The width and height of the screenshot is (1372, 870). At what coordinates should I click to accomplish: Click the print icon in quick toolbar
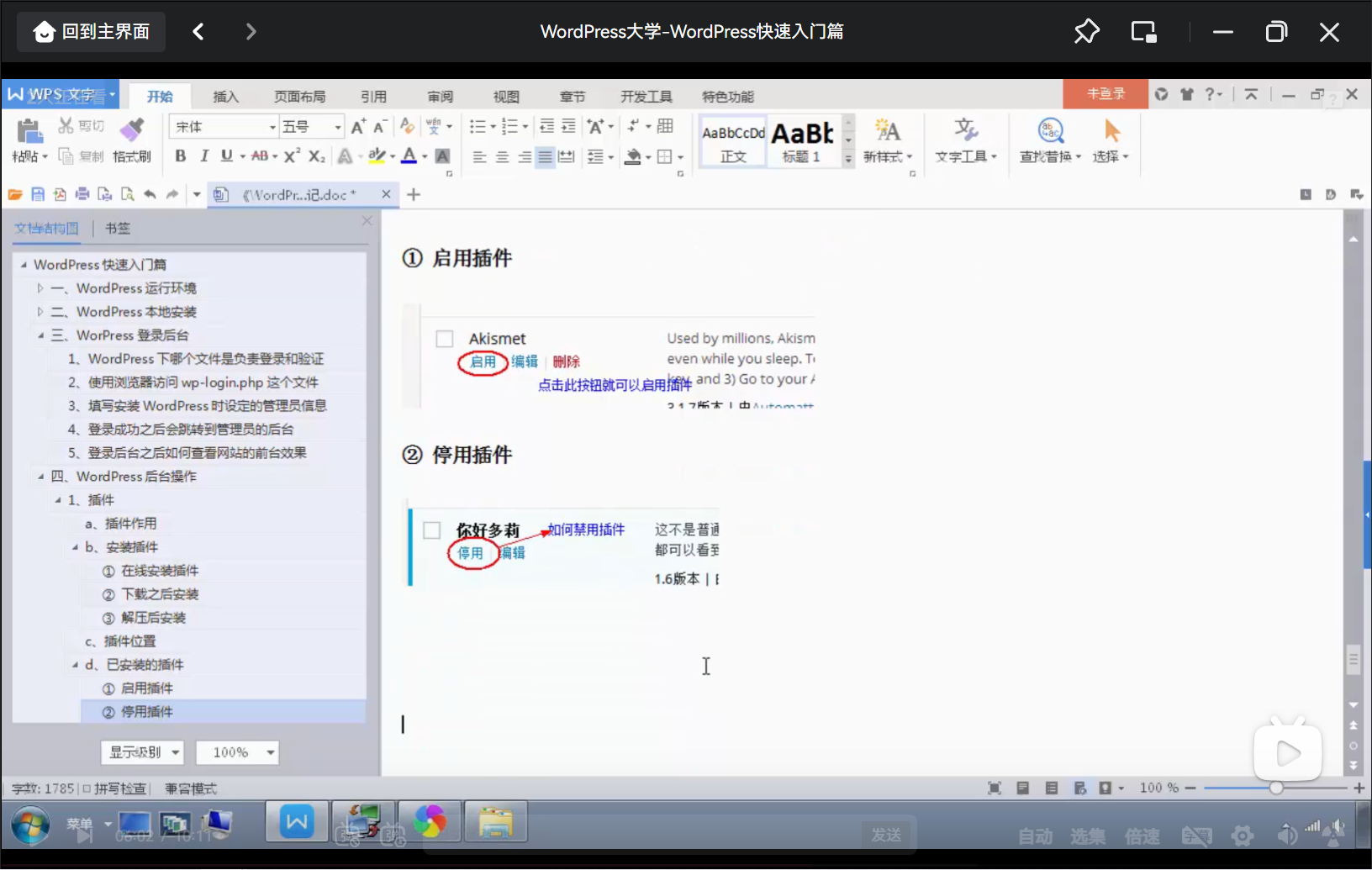coord(82,195)
